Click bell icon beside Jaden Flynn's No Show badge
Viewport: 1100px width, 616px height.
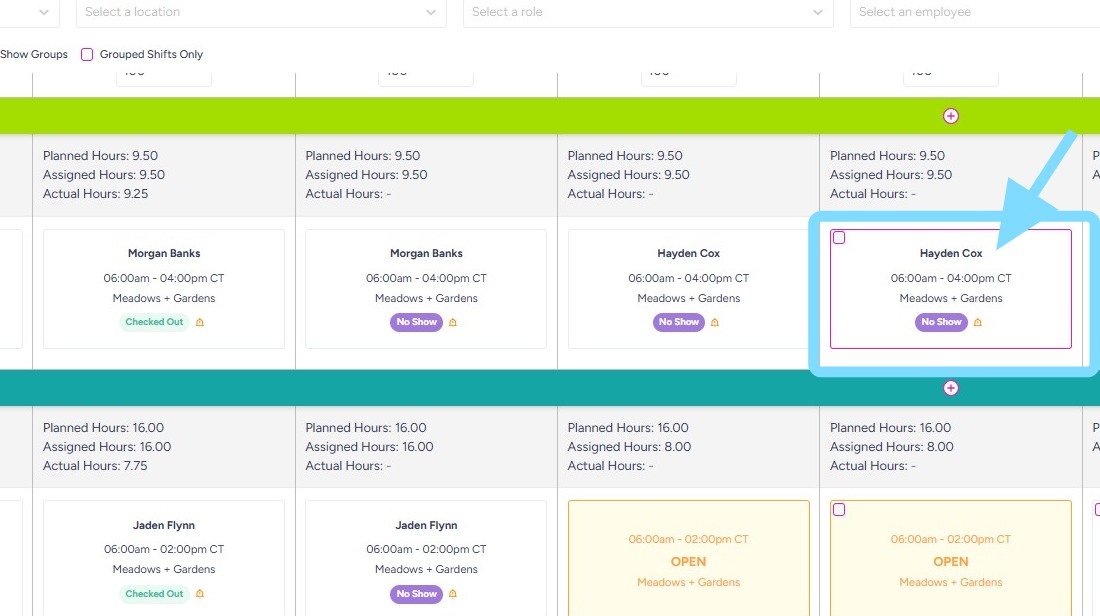pyautogui.click(x=452, y=594)
